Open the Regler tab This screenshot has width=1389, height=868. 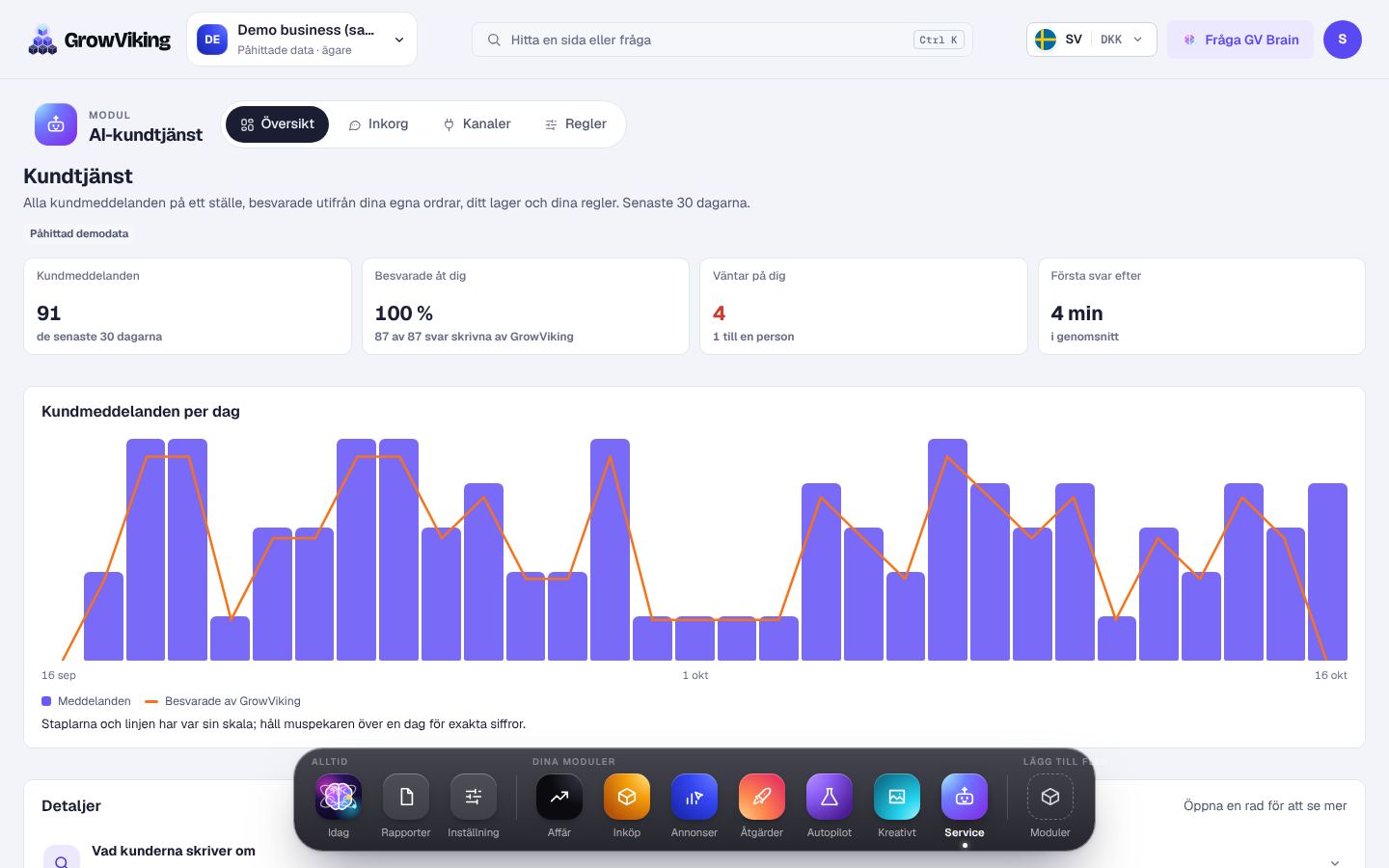click(576, 124)
